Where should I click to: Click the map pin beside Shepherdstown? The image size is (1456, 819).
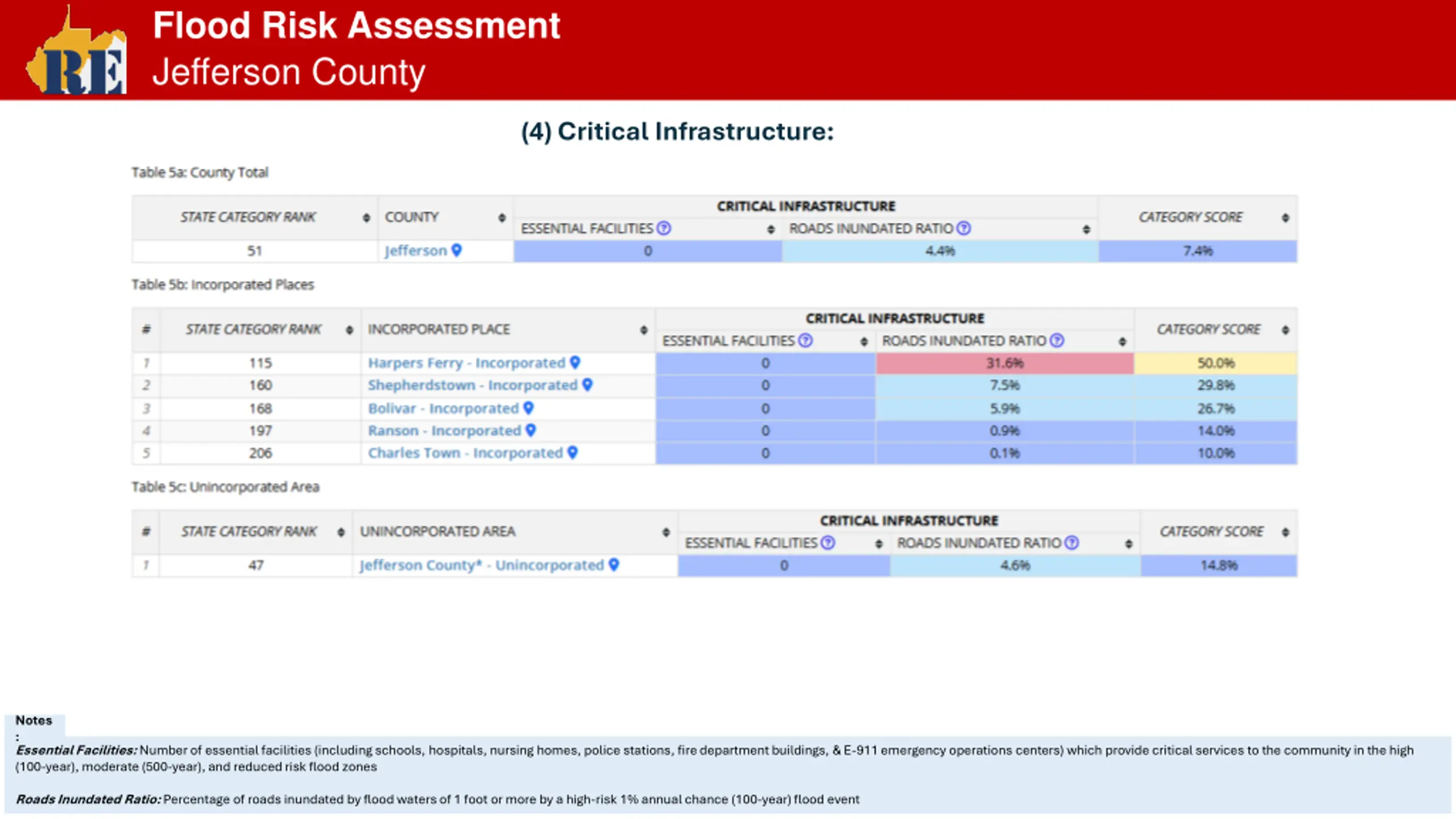click(x=588, y=385)
